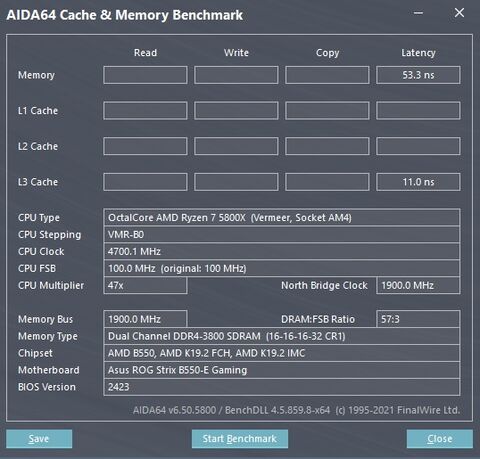Click the CPU Multiplier label
The height and width of the screenshot is (459, 480).
pos(51,285)
